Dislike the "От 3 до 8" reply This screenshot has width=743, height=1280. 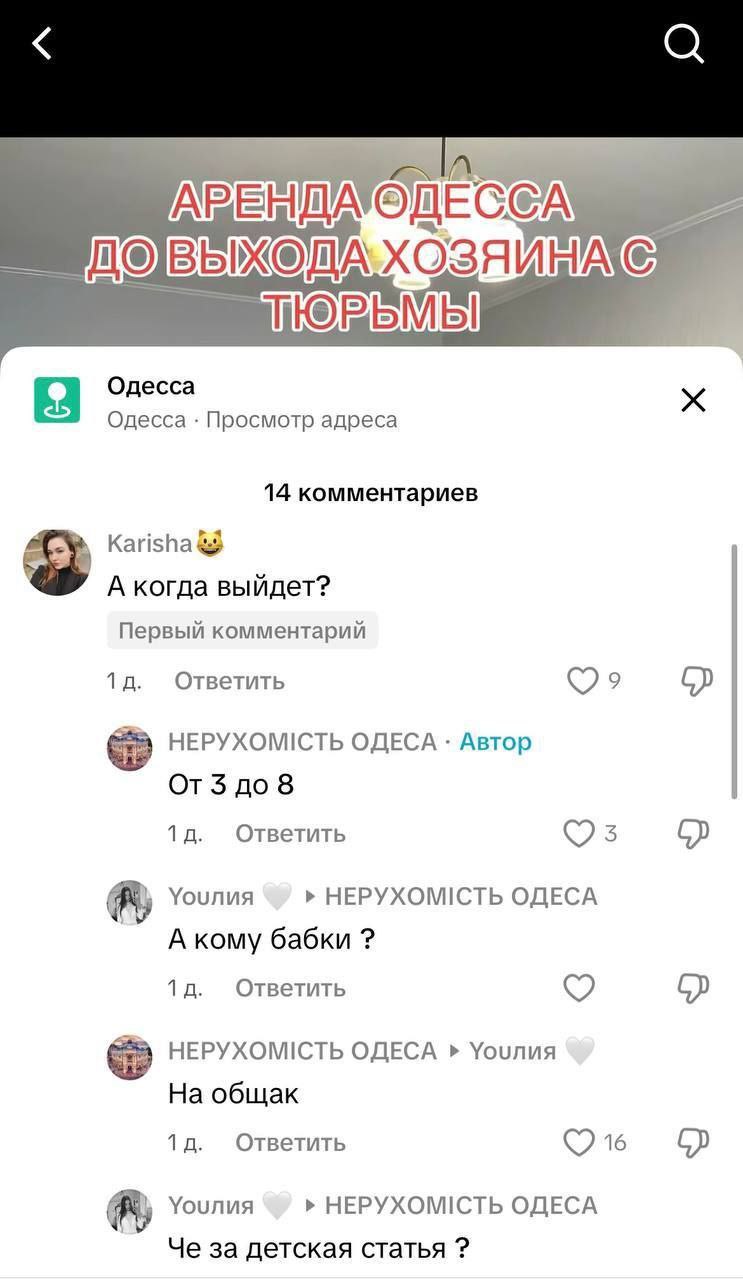click(694, 833)
